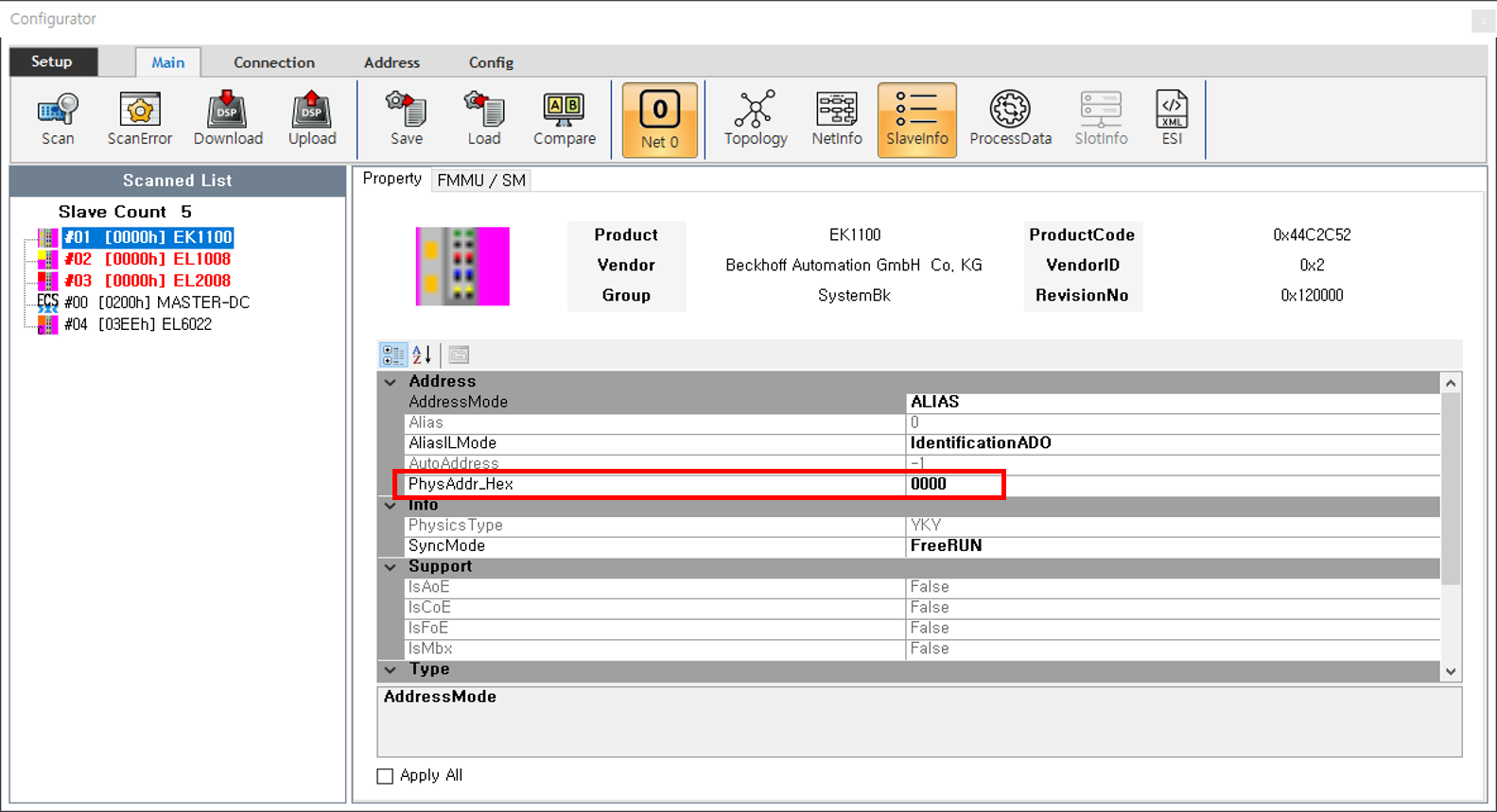Open the Topology view
This screenshot has width=1497, height=812.
coord(756,119)
